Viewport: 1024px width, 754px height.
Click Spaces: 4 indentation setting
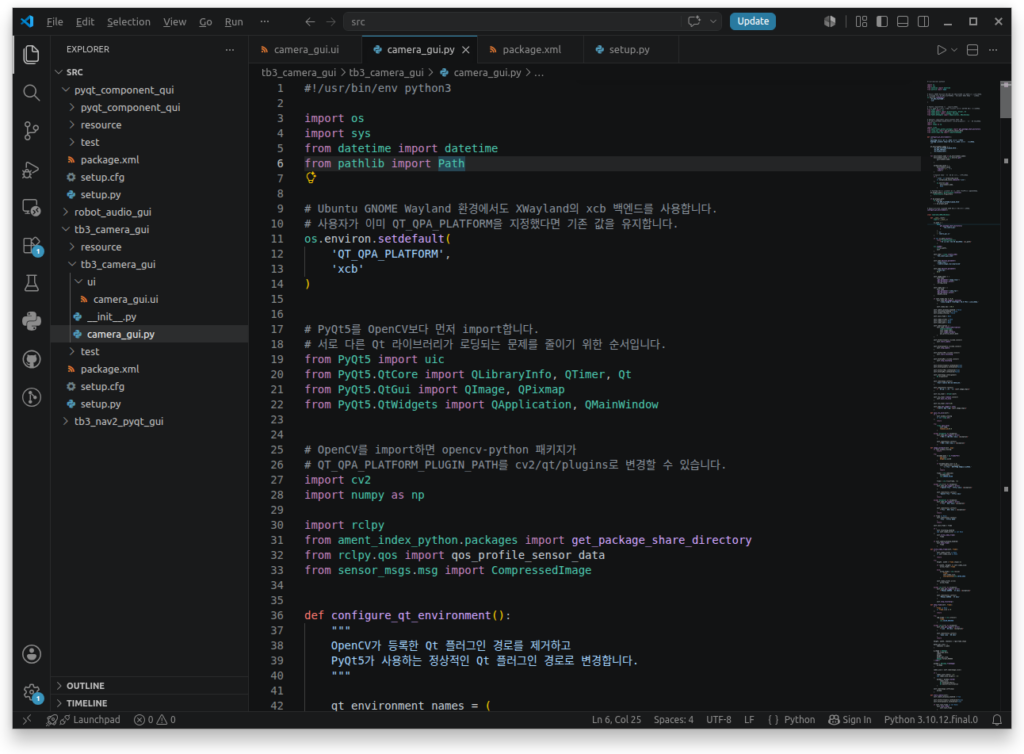(x=673, y=720)
